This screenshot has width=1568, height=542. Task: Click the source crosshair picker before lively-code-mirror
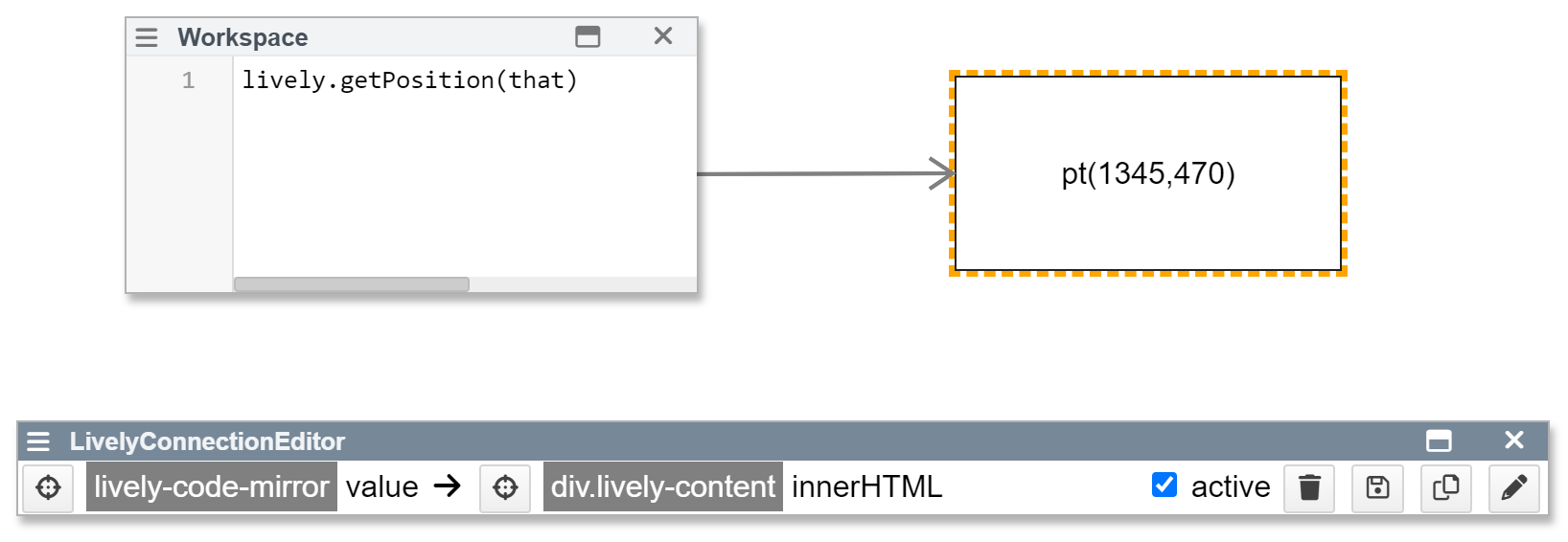[x=48, y=487]
